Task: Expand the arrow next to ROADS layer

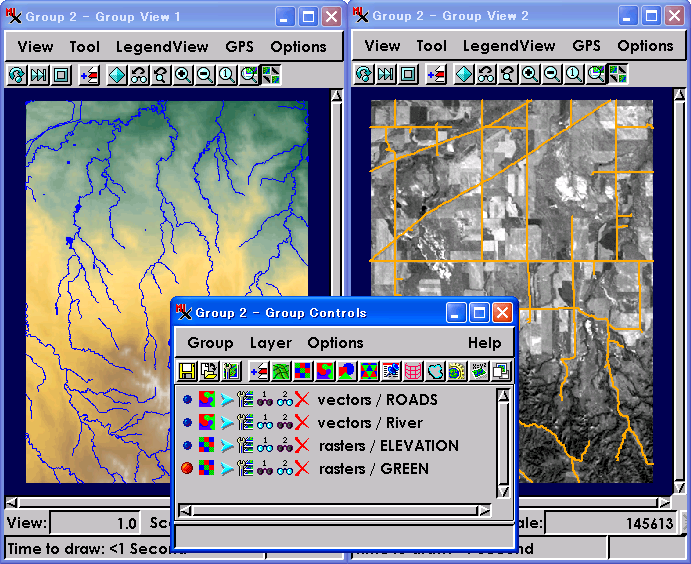Action: click(x=227, y=400)
